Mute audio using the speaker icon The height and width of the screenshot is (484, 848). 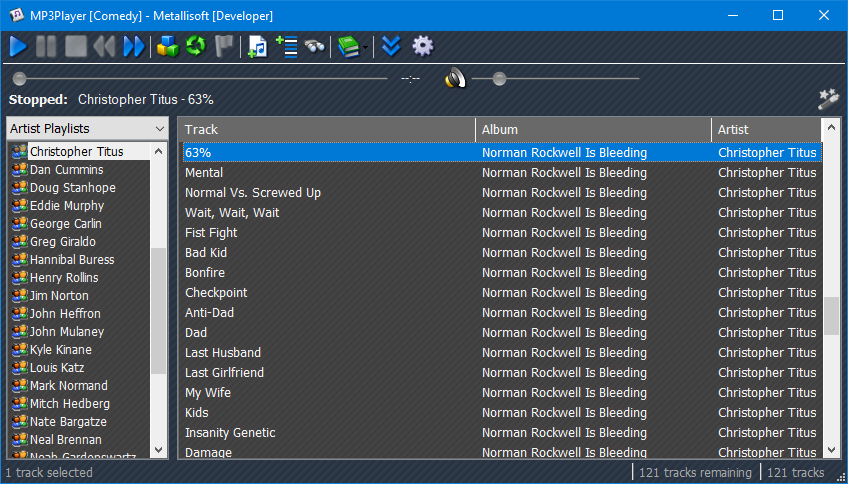click(x=455, y=78)
